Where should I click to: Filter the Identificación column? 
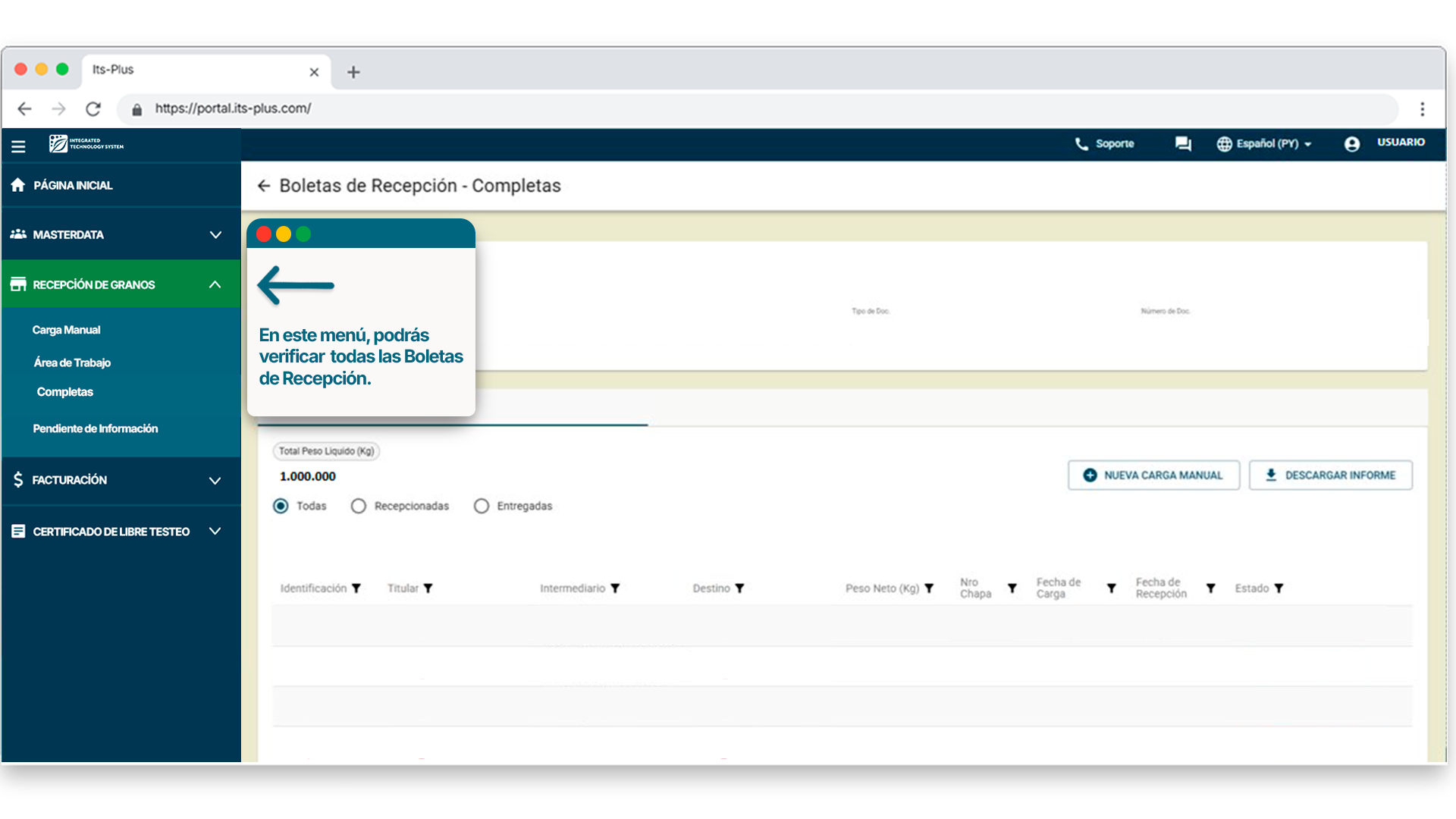[356, 588]
